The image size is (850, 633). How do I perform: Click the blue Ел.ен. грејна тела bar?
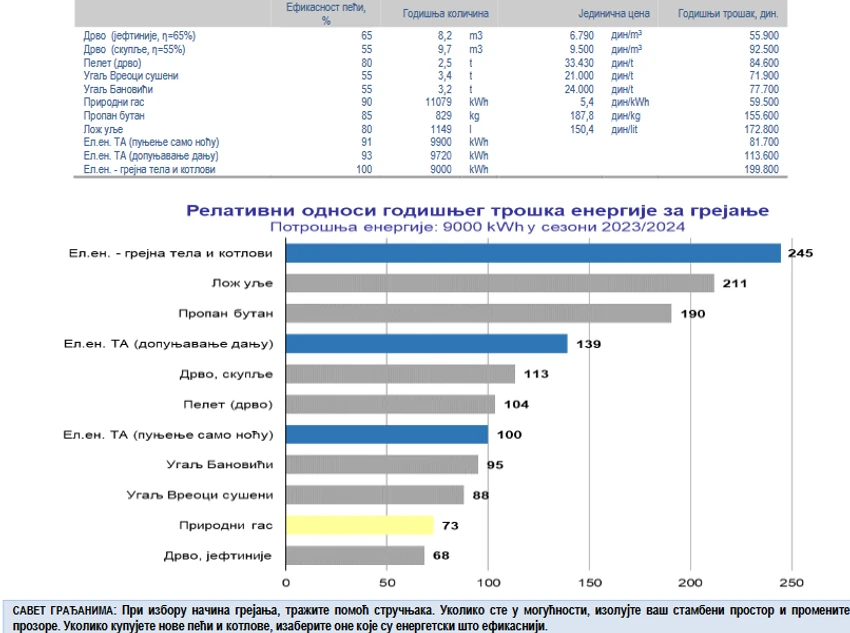click(x=533, y=253)
